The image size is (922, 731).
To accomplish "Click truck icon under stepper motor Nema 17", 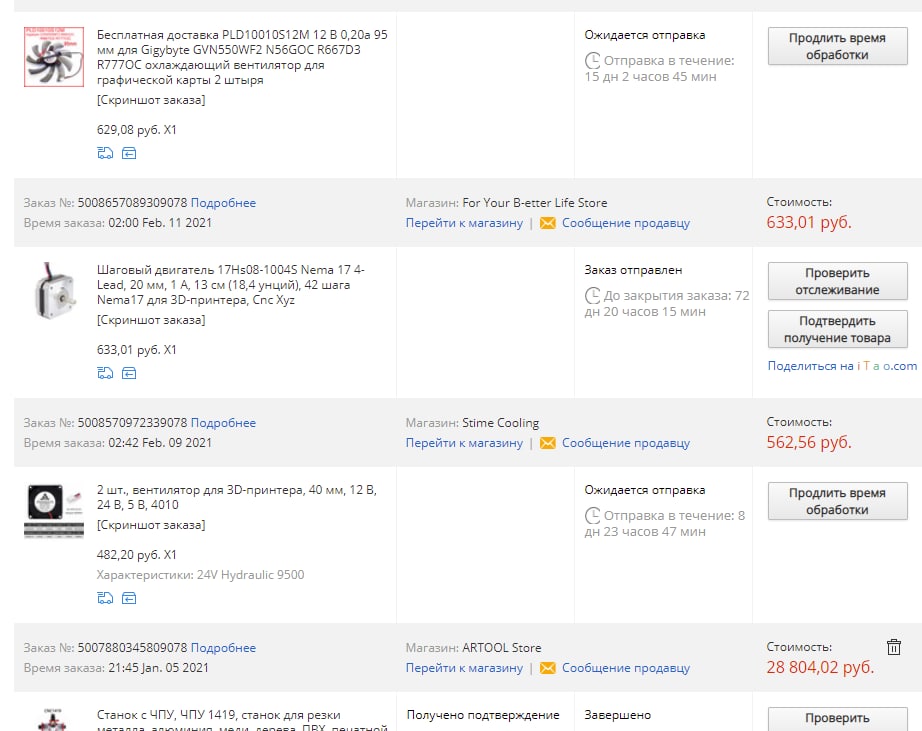I will point(105,373).
